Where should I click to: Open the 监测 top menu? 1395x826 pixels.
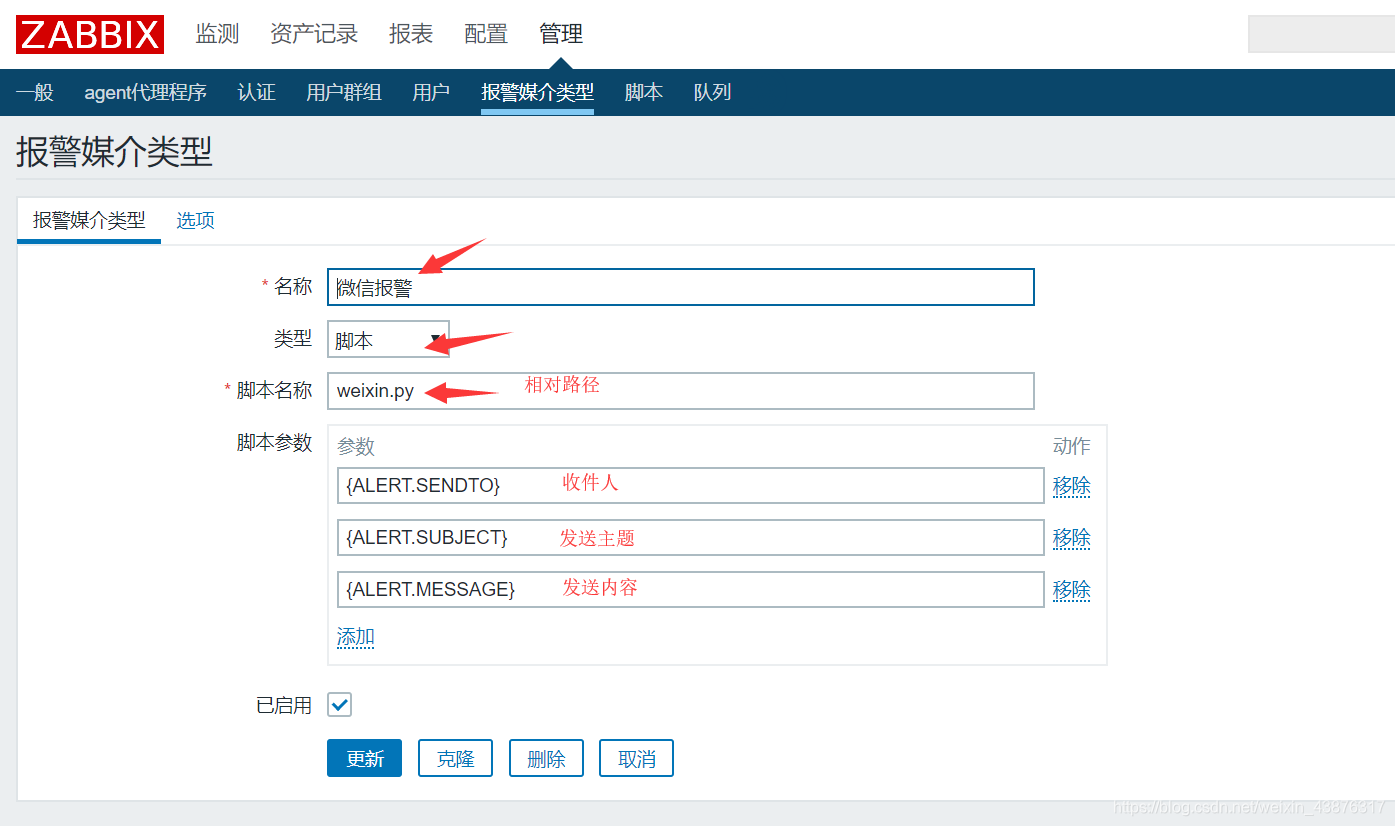point(217,34)
